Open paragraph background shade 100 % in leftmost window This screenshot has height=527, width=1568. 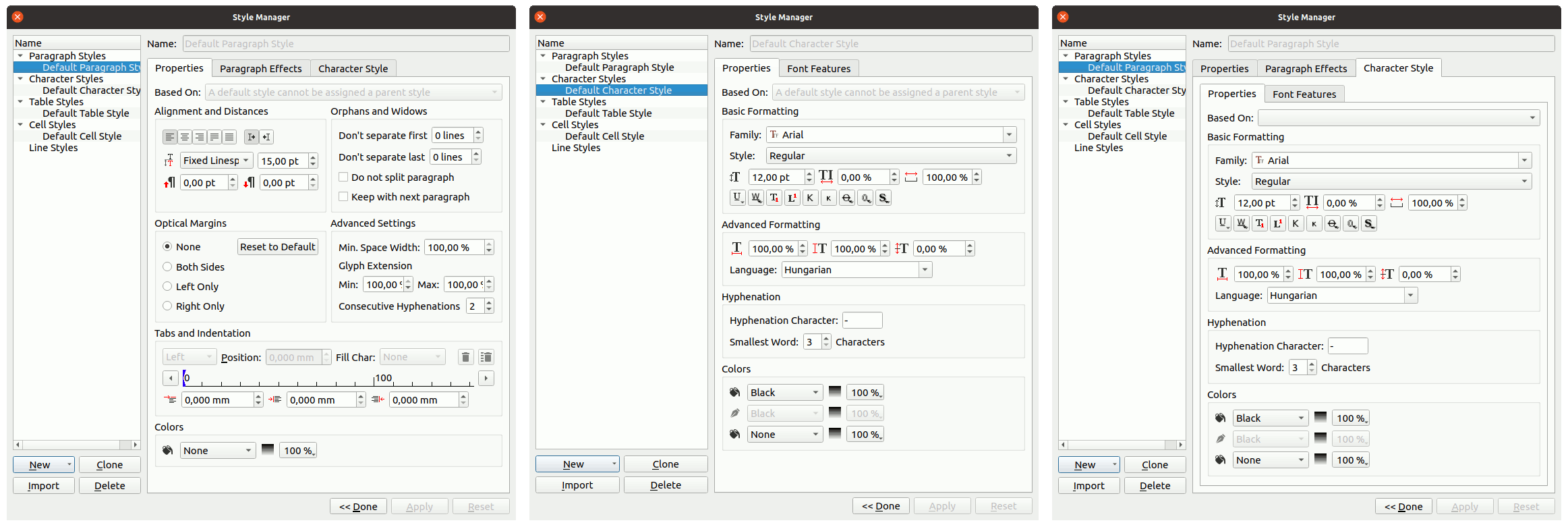pos(298,451)
